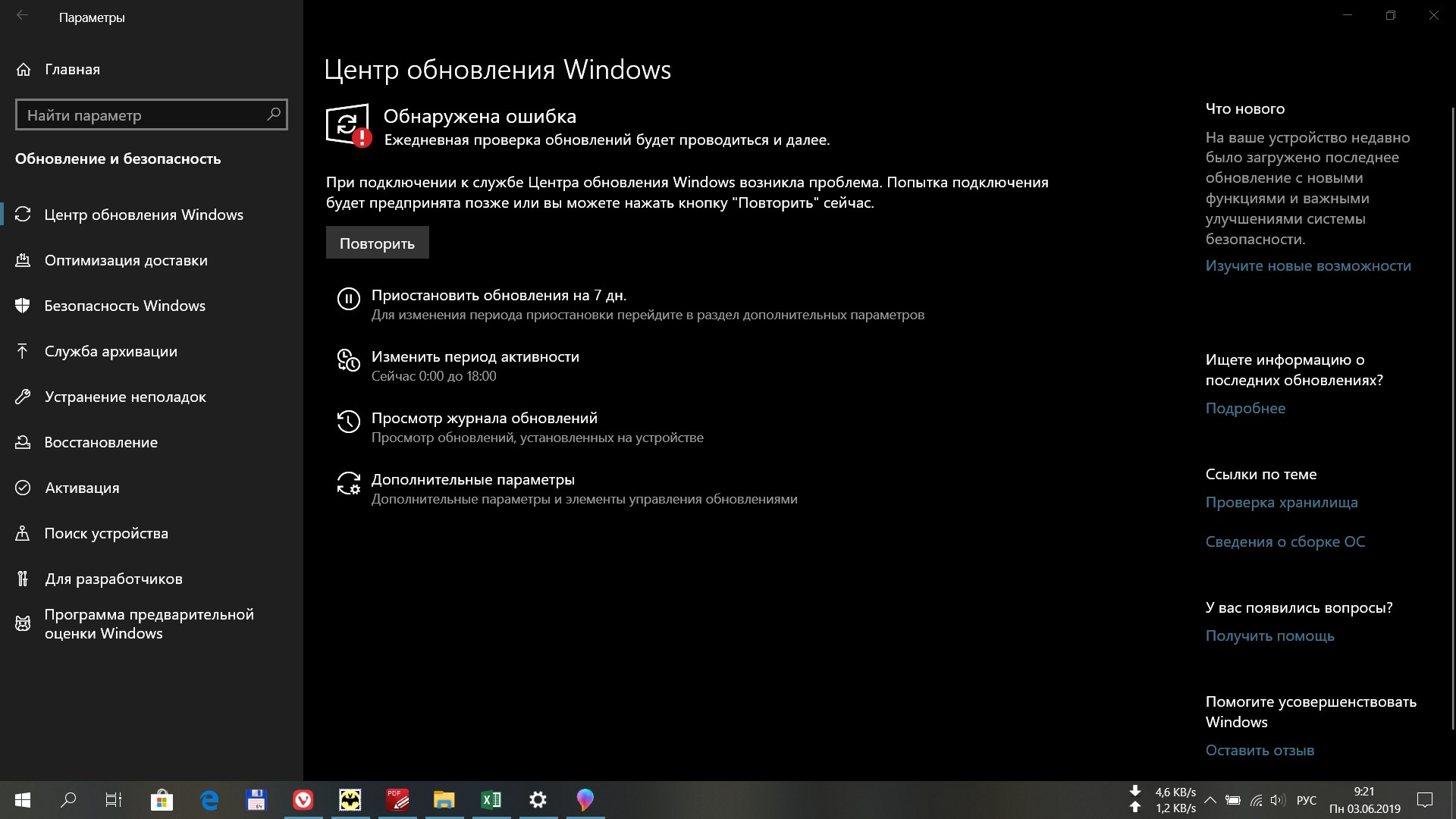Open Task View on taskbar

tap(114, 800)
